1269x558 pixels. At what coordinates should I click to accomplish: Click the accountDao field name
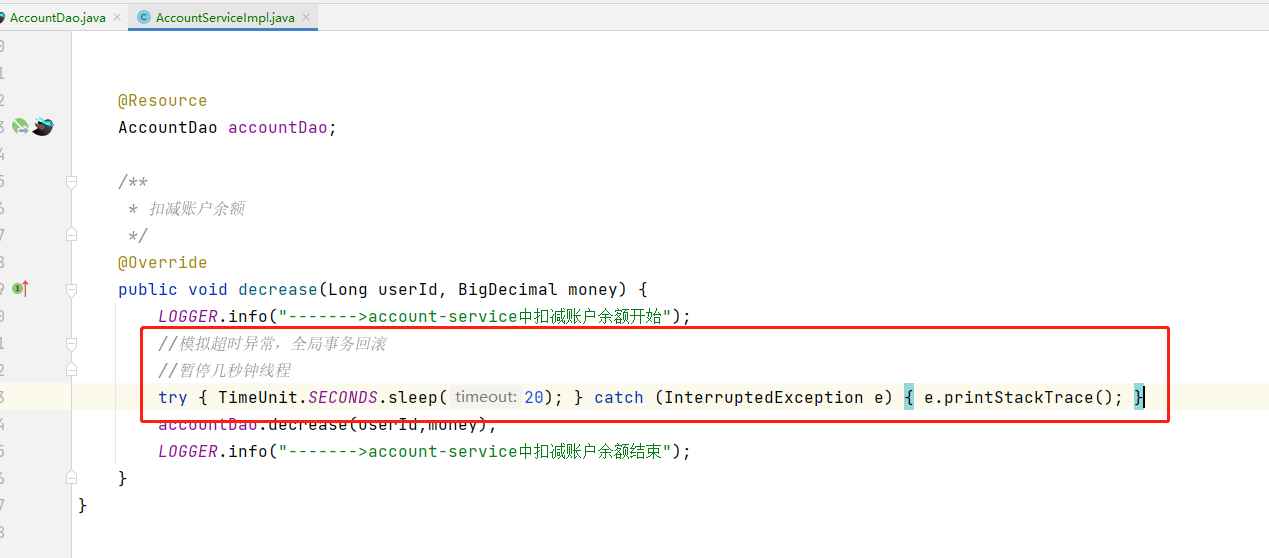click(x=278, y=127)
